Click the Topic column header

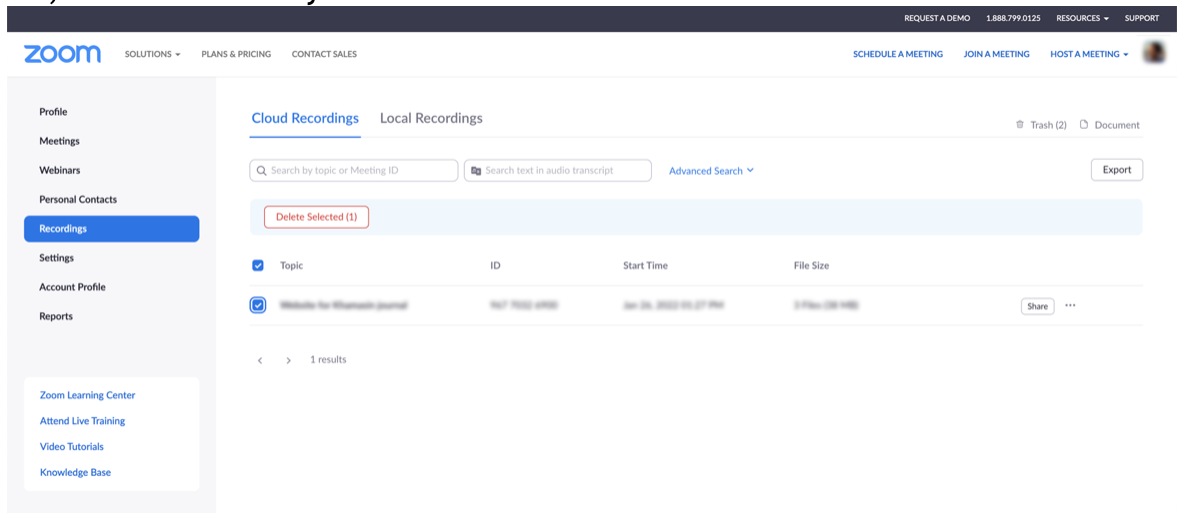pos(291,266)
